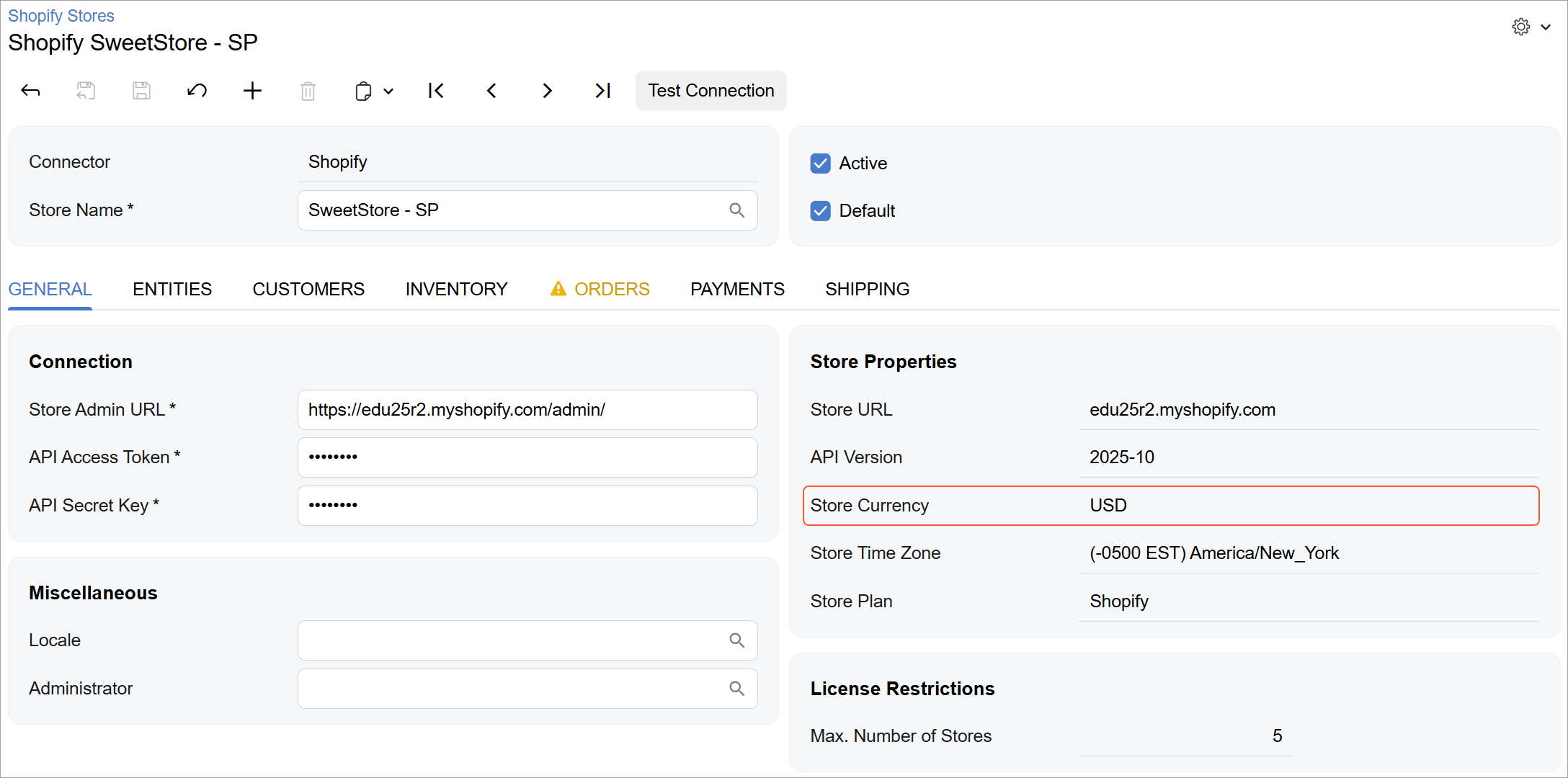
Task: Toggle the Default checkbox
Action: pos(821,211)
